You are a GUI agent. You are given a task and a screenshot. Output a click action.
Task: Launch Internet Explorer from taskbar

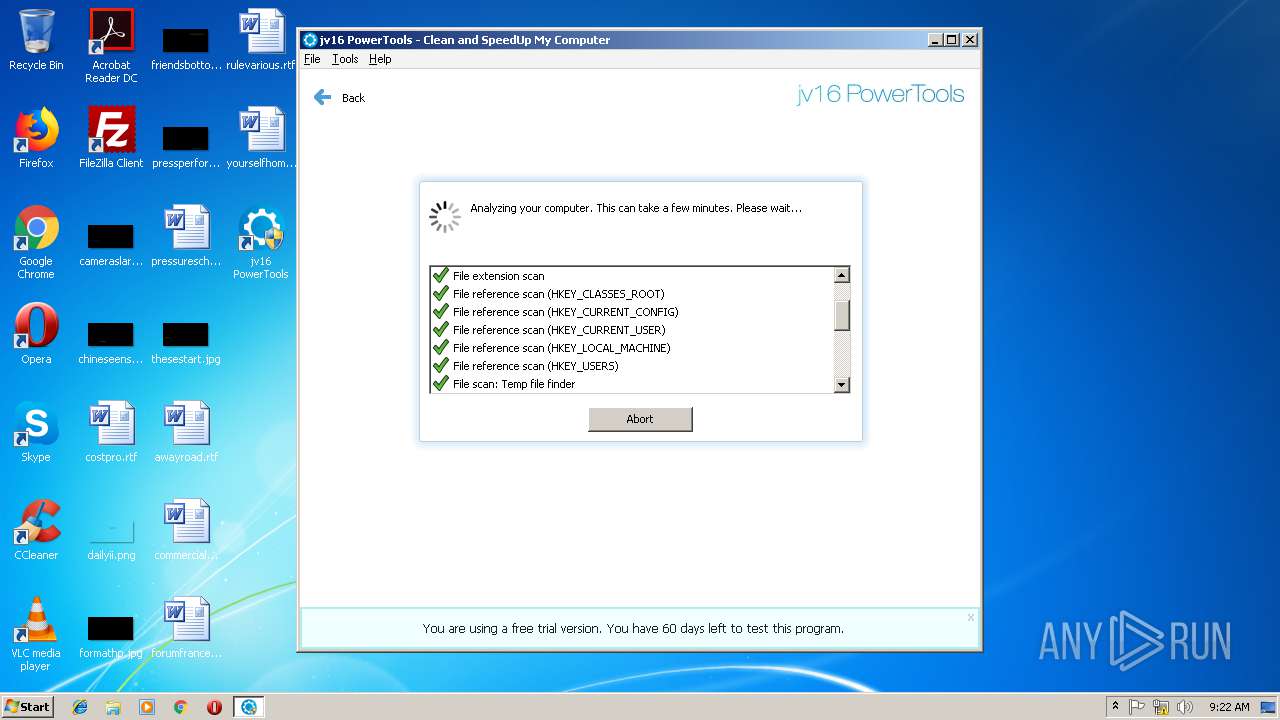(x=80, y=707)
